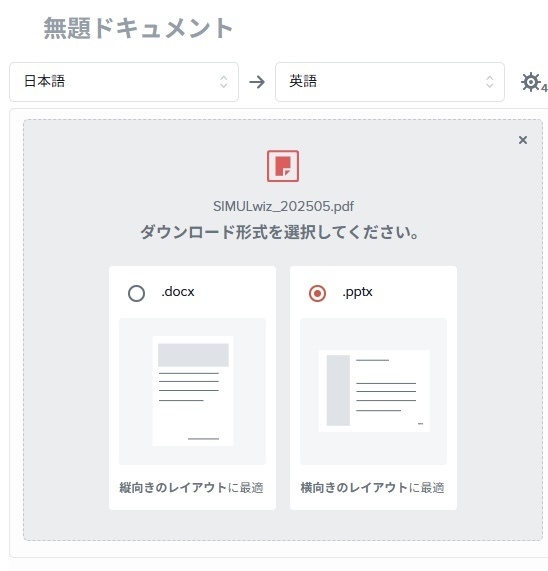This screenshot has width=548, height=571.
Task: Select the .pptx radio button
Action: pyautogui.click(x=317, y=293)
